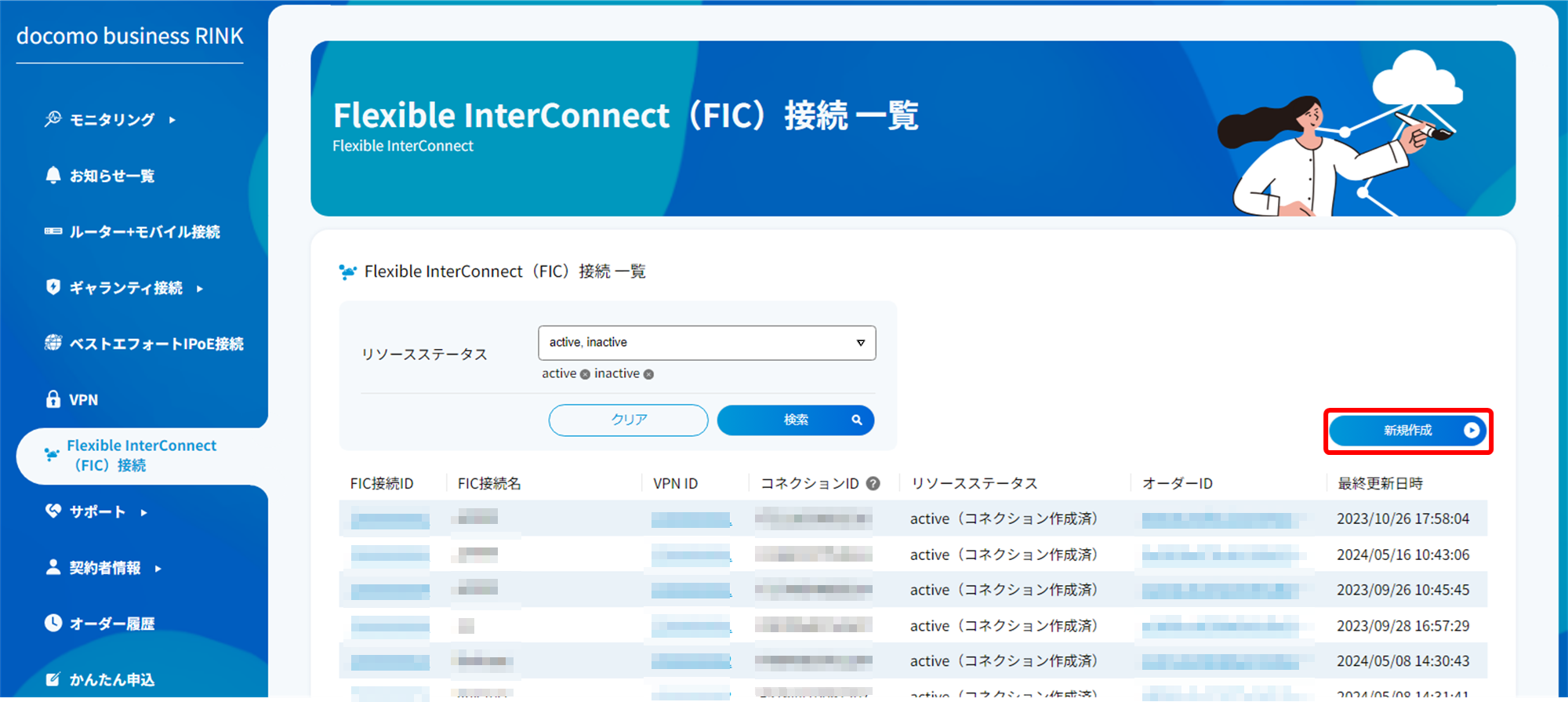Open the リソースステータス dropdown

[x=706, y=343]
